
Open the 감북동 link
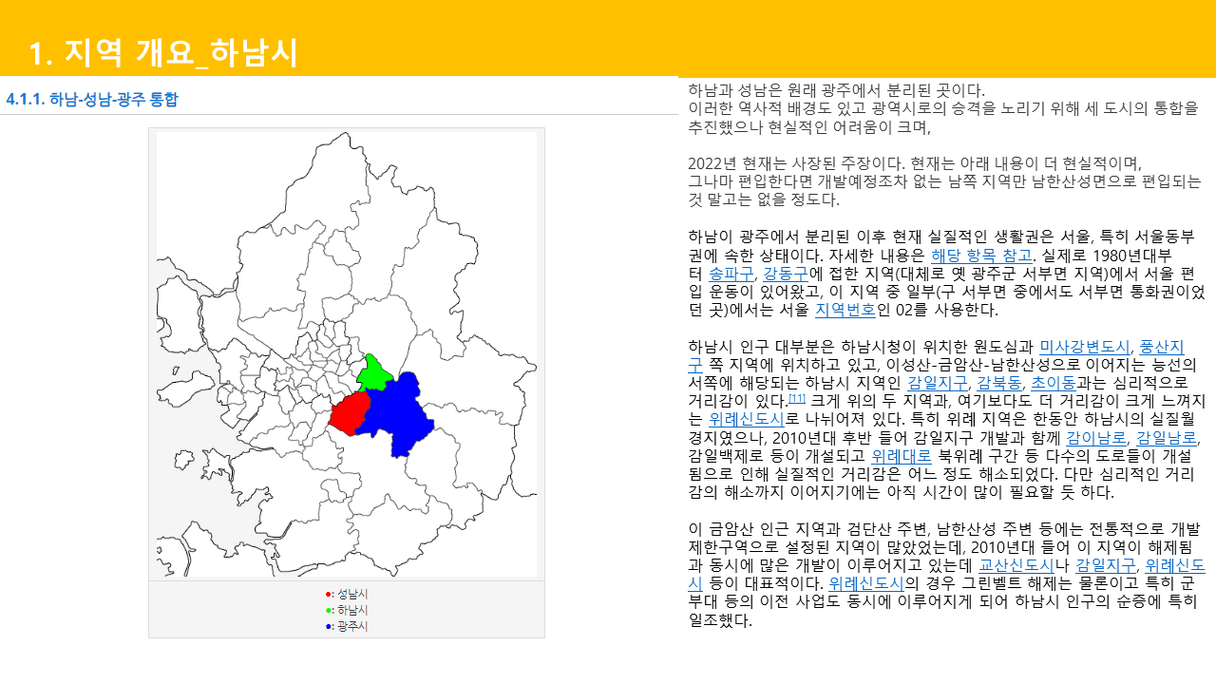point(999,383)
